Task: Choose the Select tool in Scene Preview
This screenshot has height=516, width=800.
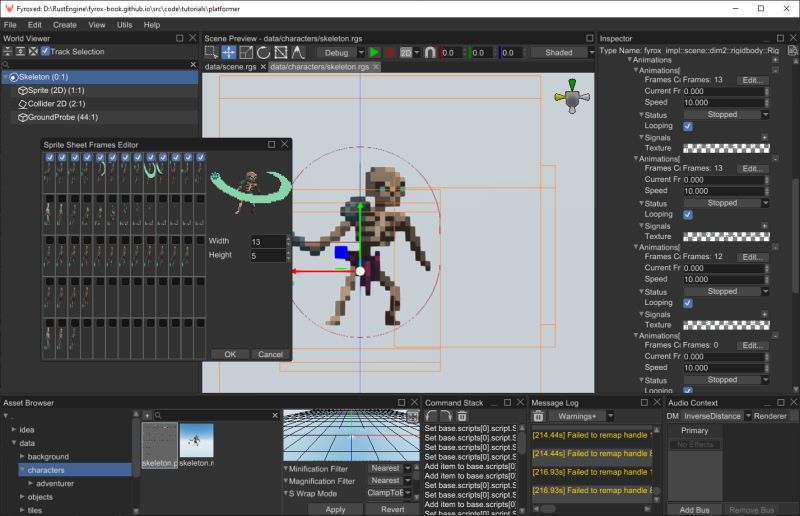Action: (x=211, y=52)
